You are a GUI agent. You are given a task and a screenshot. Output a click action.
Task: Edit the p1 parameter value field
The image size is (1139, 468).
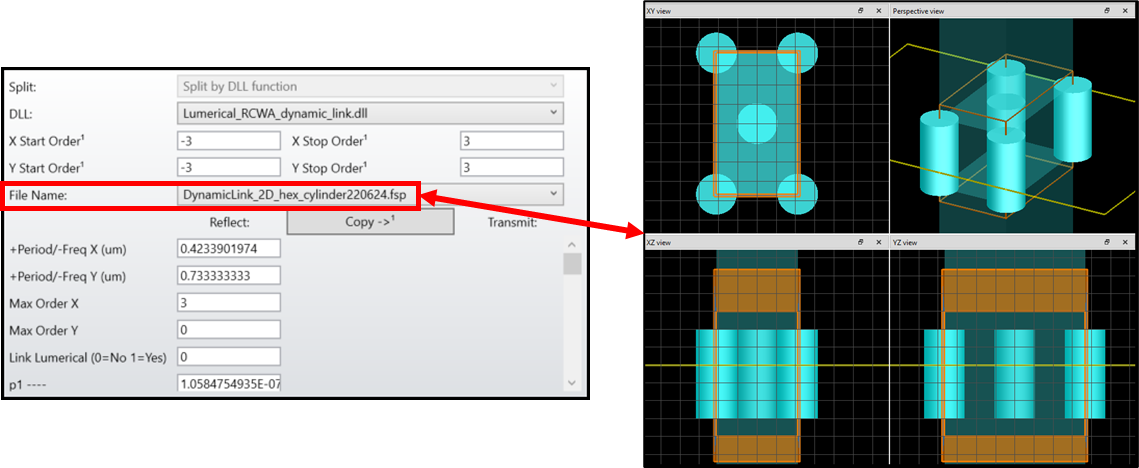pyautogui.click(x=229, y=383)
